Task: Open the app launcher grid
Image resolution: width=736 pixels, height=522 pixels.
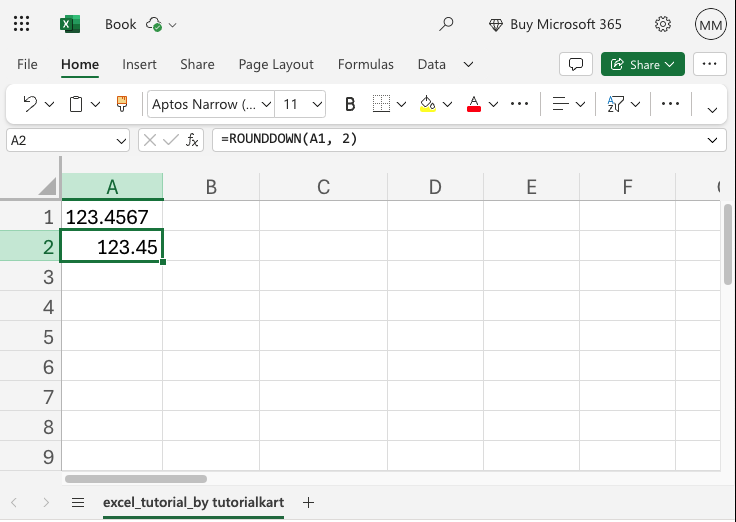Action: click(21, 23)
